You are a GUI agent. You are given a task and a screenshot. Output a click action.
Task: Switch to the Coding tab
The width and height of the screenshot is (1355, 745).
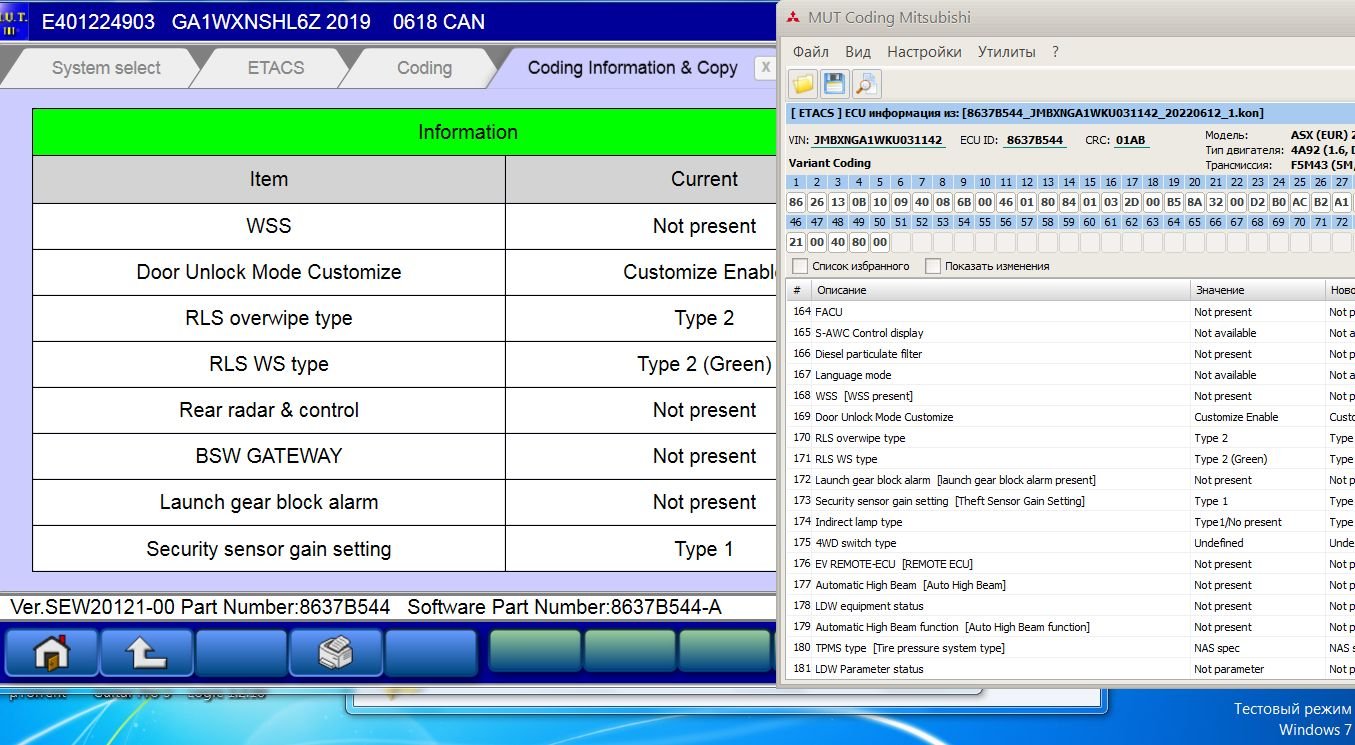(x=424, y=68)
